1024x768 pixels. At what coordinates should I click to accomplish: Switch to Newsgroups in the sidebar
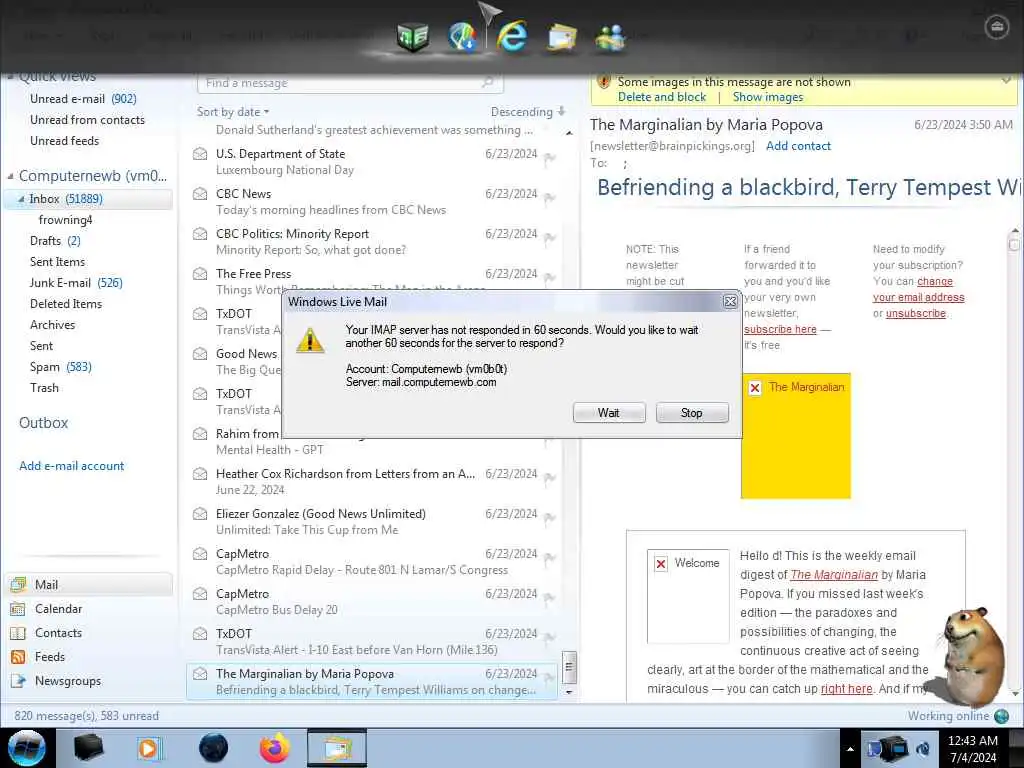click(x=68, y=681)
